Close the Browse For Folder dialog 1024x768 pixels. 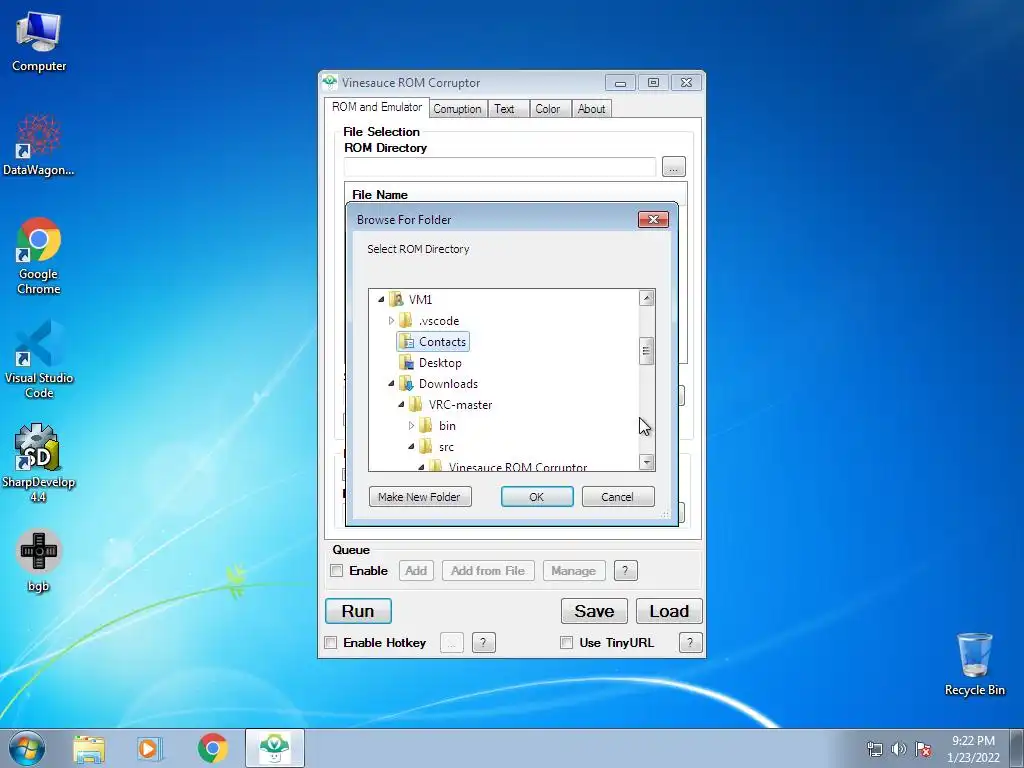pyautogui.click(x=653, y=219)
